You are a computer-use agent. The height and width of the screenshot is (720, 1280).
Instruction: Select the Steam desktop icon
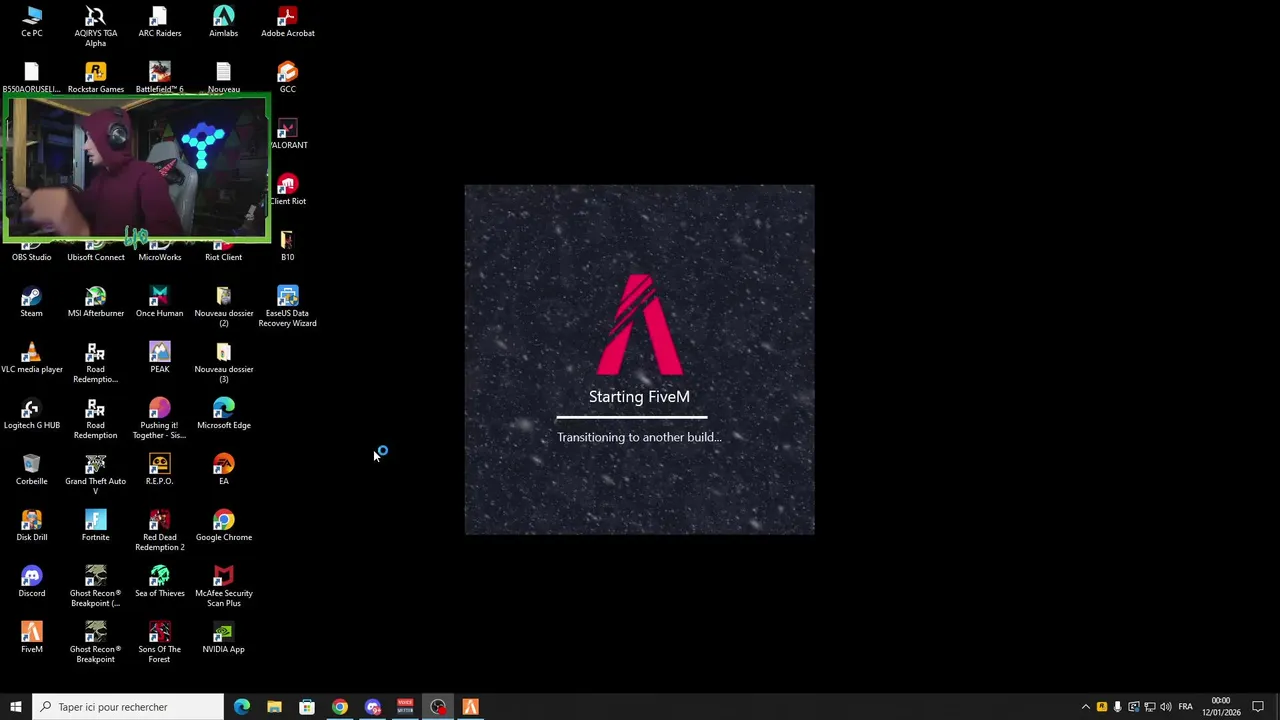click(32, 302)
